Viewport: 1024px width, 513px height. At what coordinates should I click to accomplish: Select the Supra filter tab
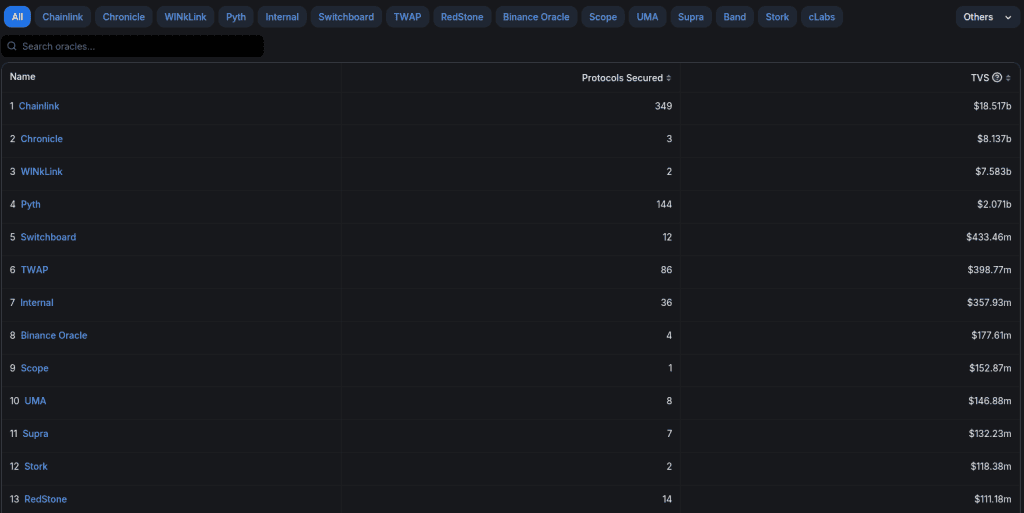click(x=691, y=17)
